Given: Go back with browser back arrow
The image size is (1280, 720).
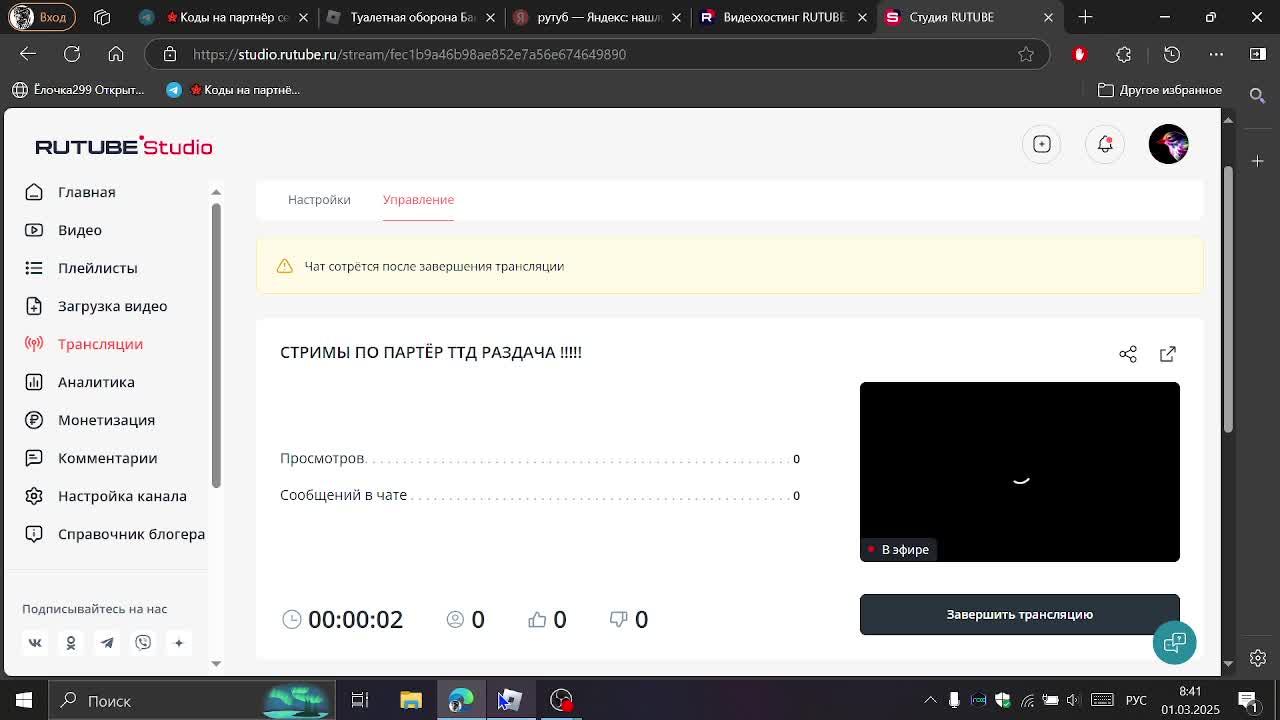Looking at the screenshot, I should click(x=28, y=54).
